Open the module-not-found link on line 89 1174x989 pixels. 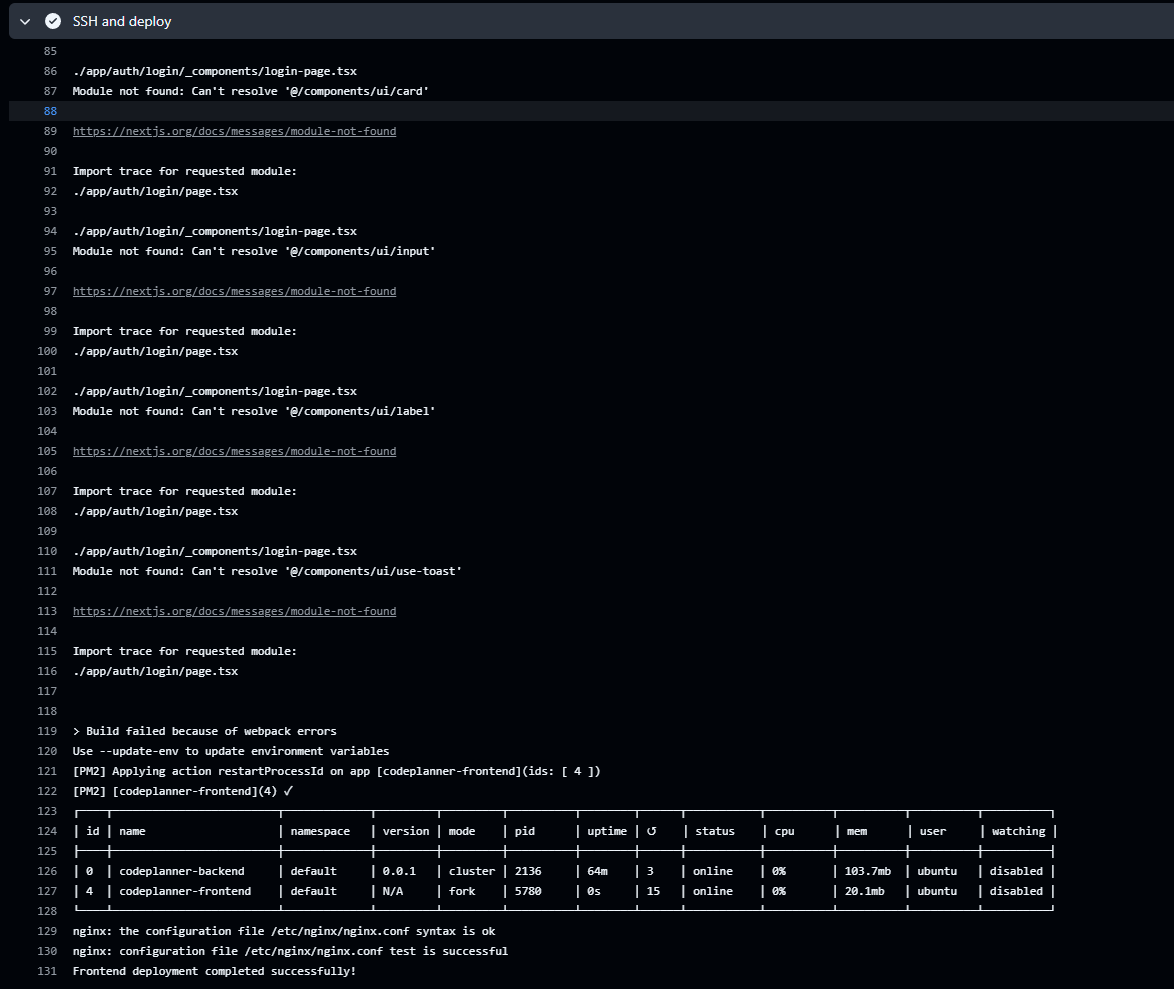234,131
